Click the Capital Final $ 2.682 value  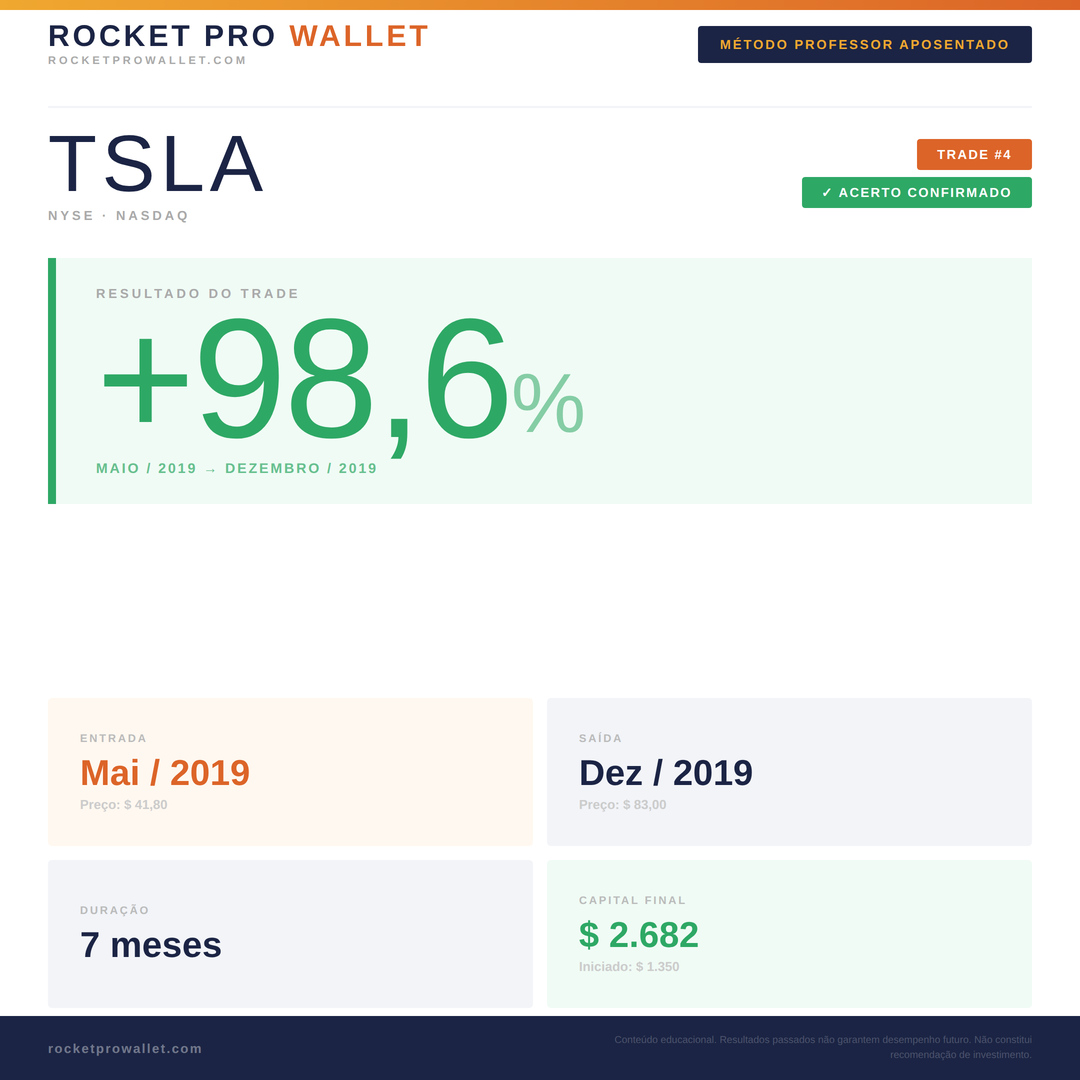pos(638,935)
